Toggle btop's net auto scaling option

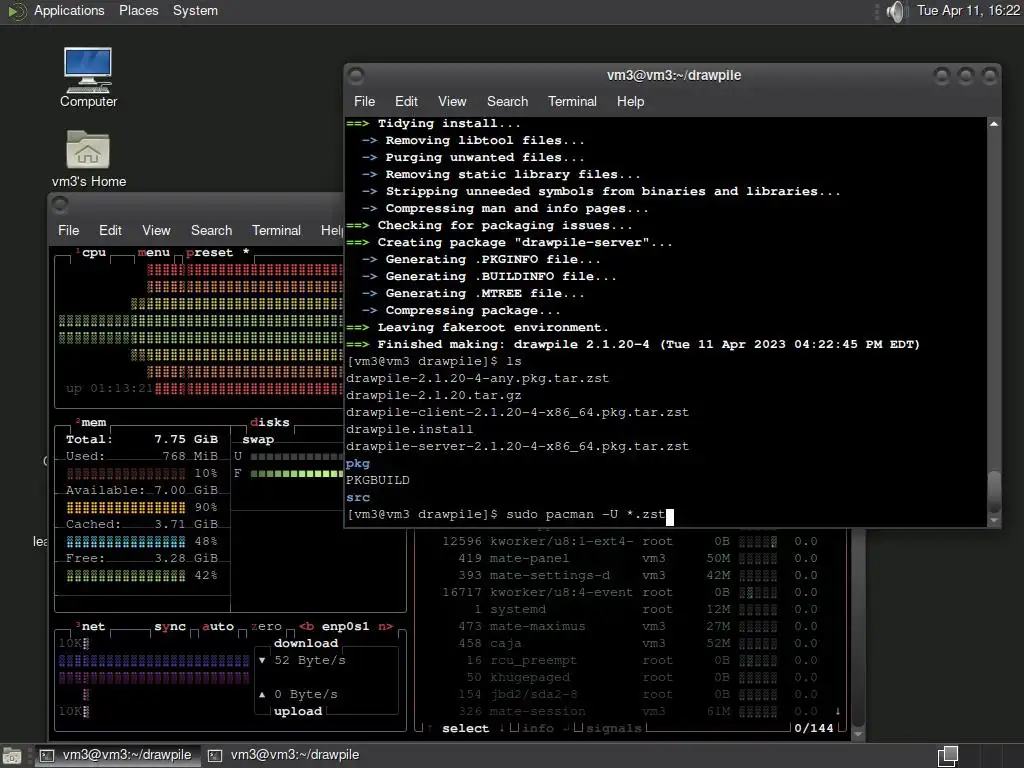[217, 626]
